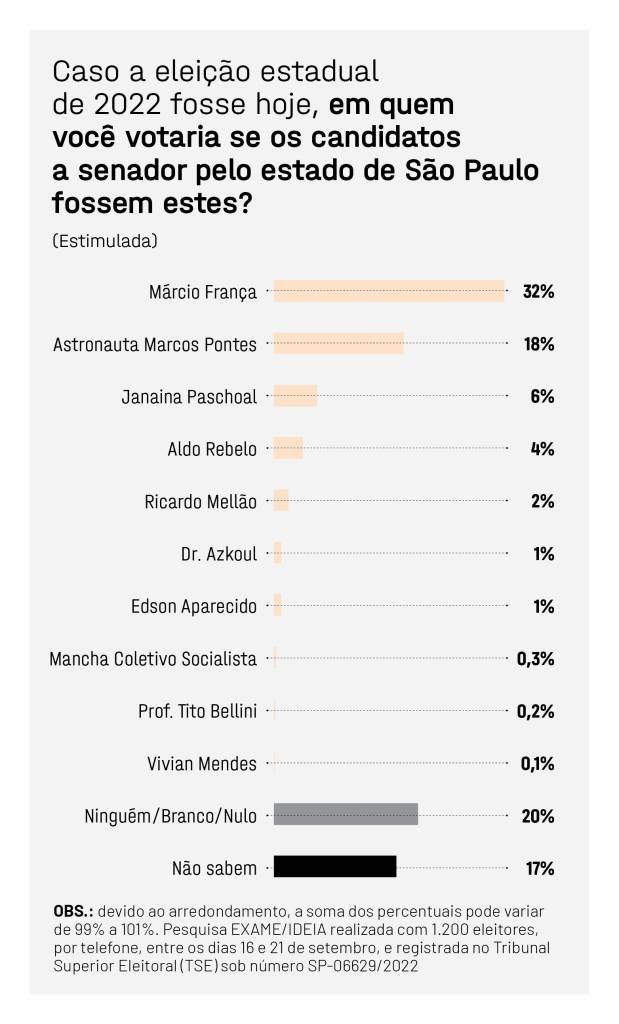
Task: Click the Edson Aparecido label
Action: click(x=194, y=606)
